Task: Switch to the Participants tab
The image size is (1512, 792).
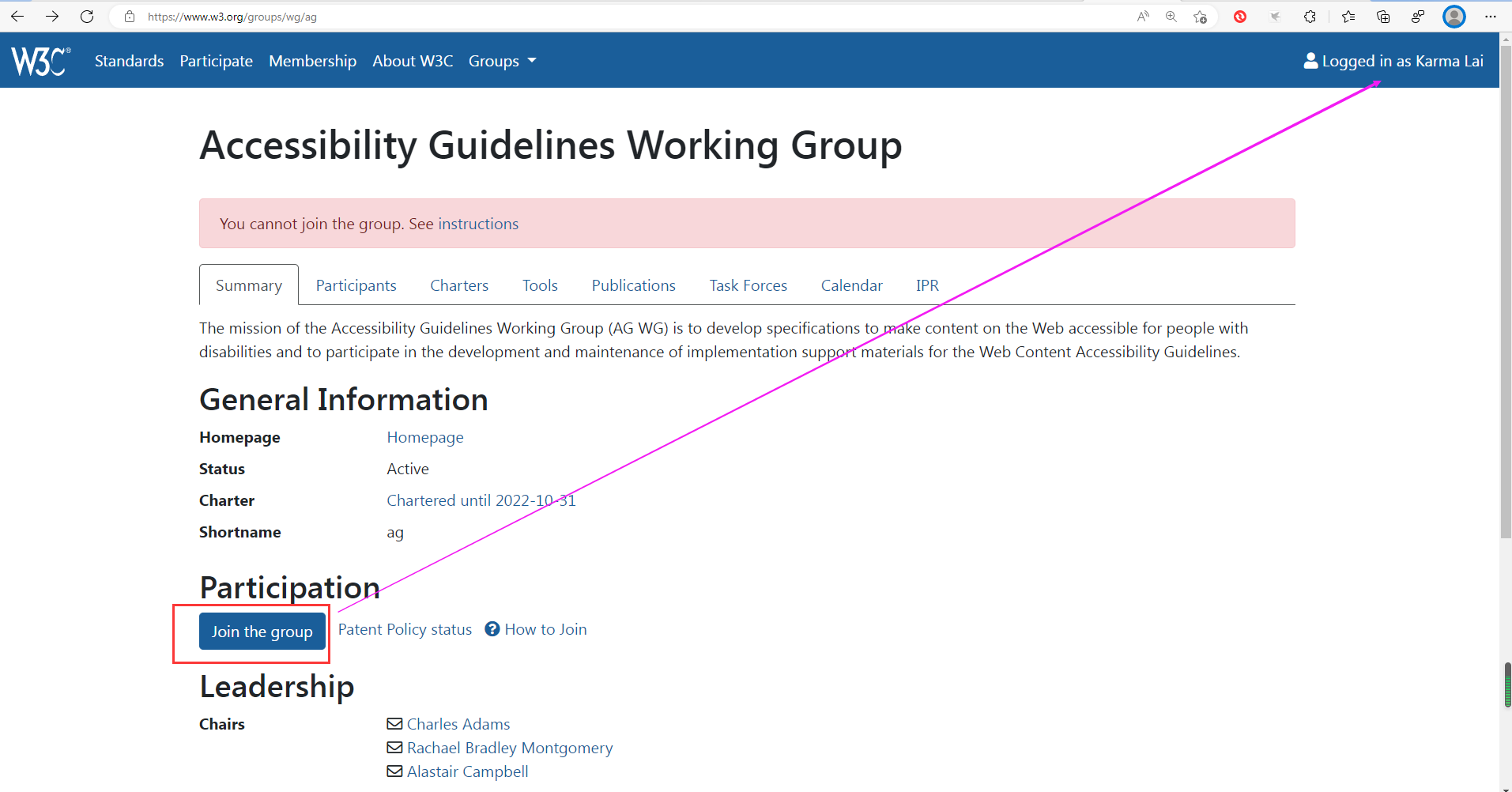Action: tap(356, 285)
